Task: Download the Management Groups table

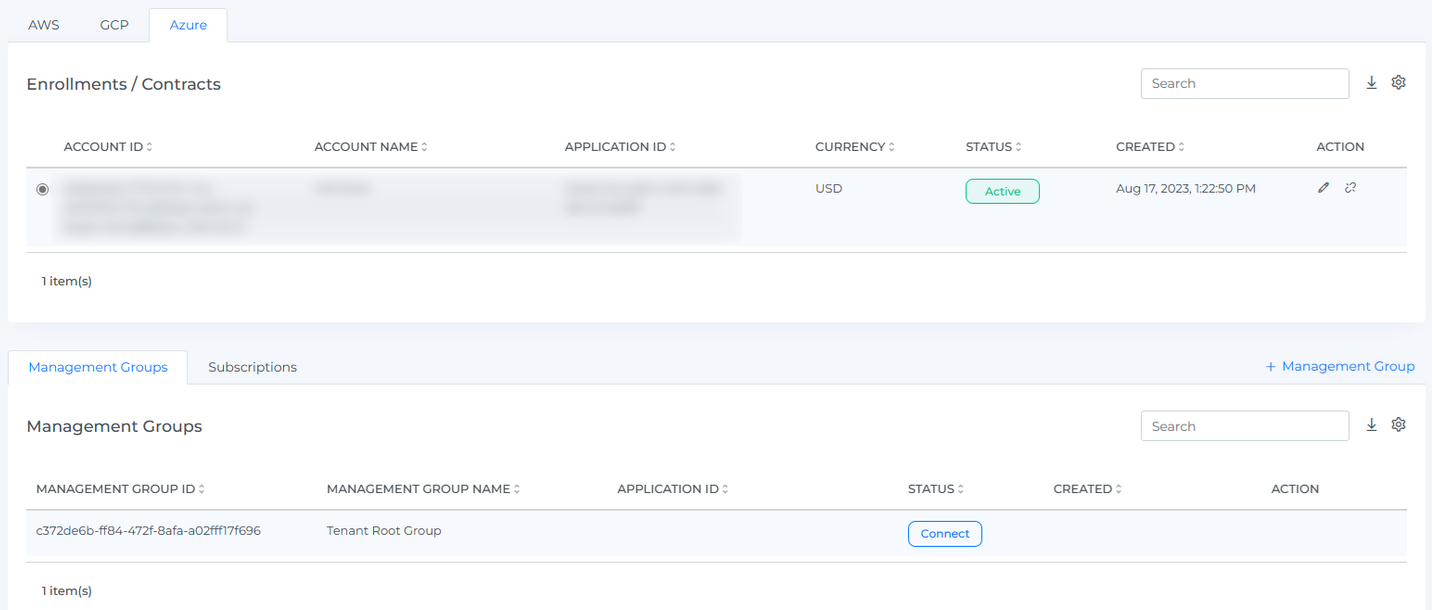Action: (1371, 425)
